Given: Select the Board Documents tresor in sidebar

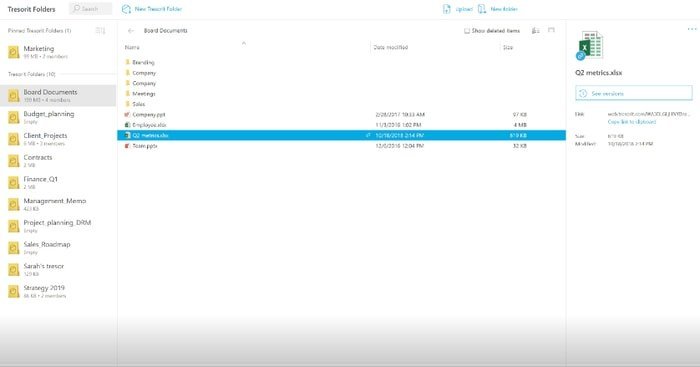Looking at the screenshot, I should (58, 96).
